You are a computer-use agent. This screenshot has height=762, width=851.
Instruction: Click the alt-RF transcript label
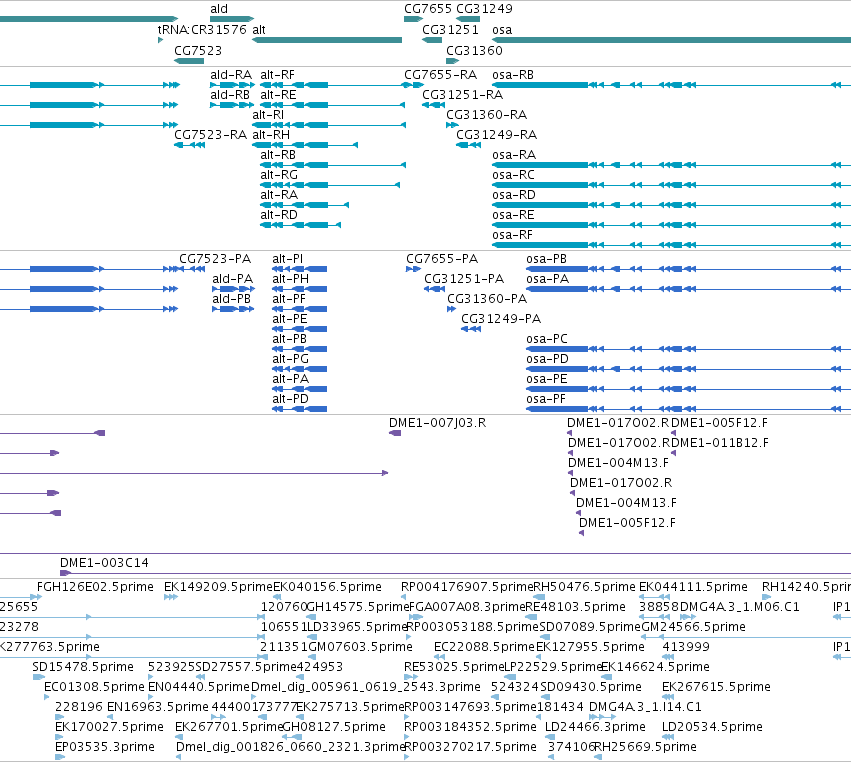tap(277, 75)
